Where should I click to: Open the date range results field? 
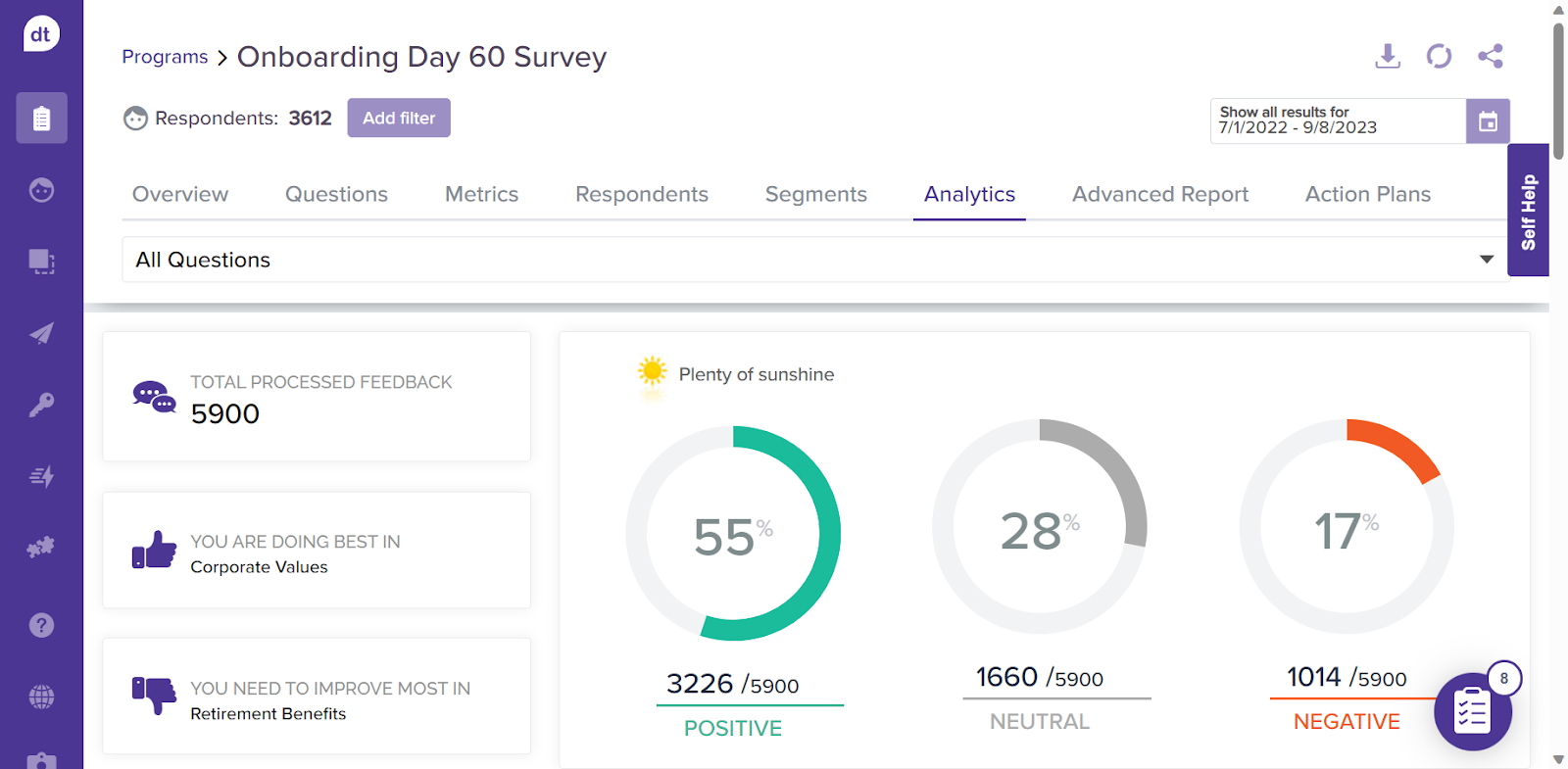[1337, 121]
